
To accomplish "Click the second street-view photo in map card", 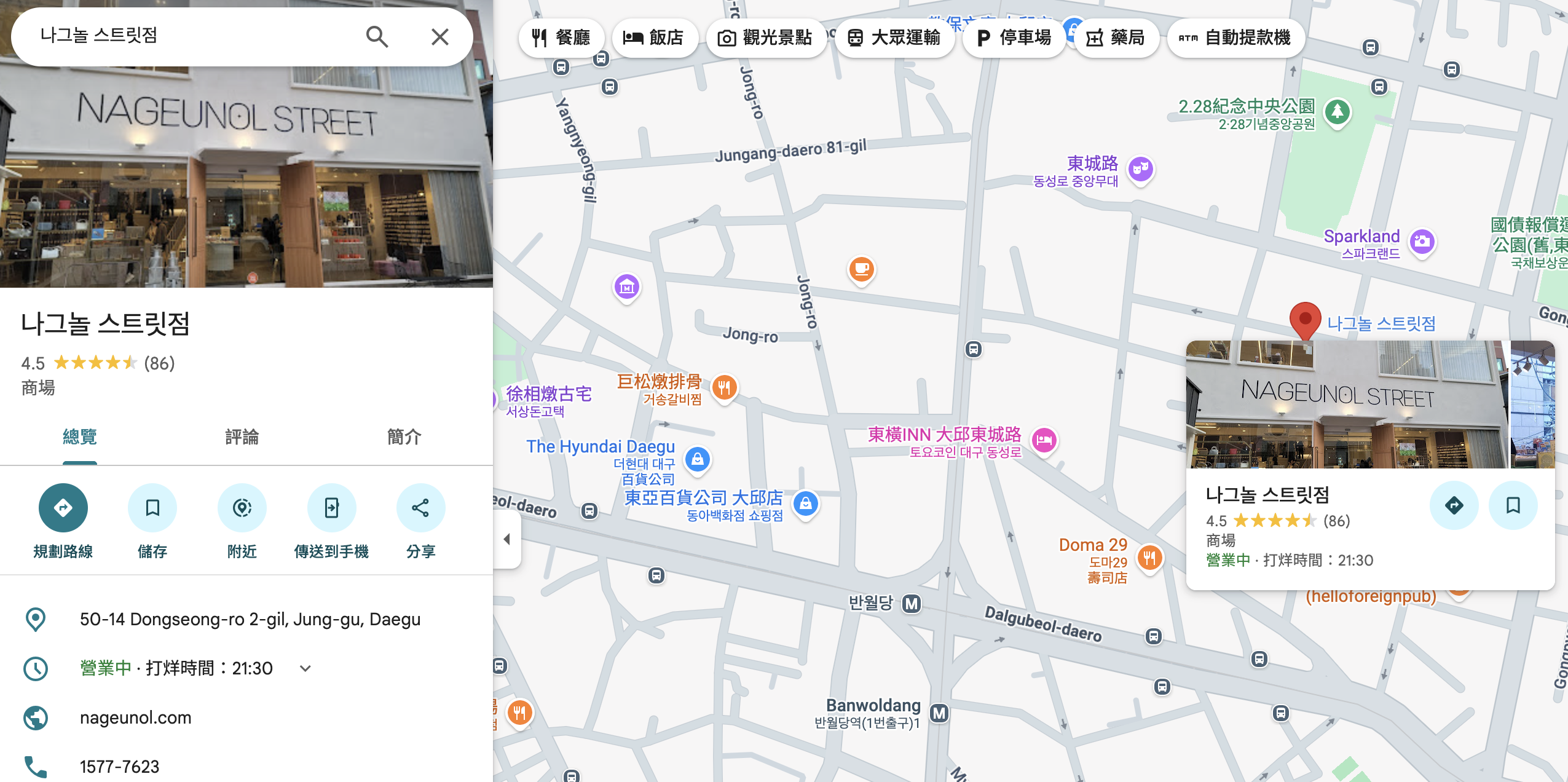I will click(x=1533, y=405).
